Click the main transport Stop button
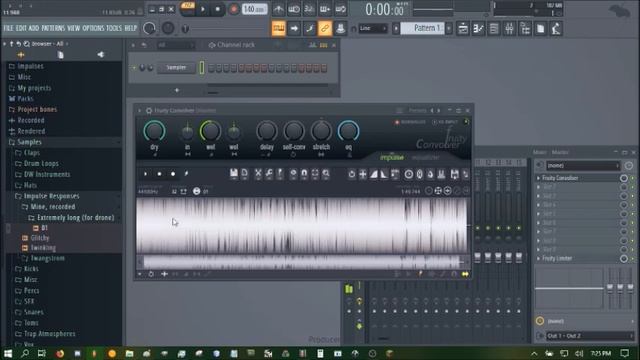The height and width of the screenshot is (360, 640). point(218,9)
